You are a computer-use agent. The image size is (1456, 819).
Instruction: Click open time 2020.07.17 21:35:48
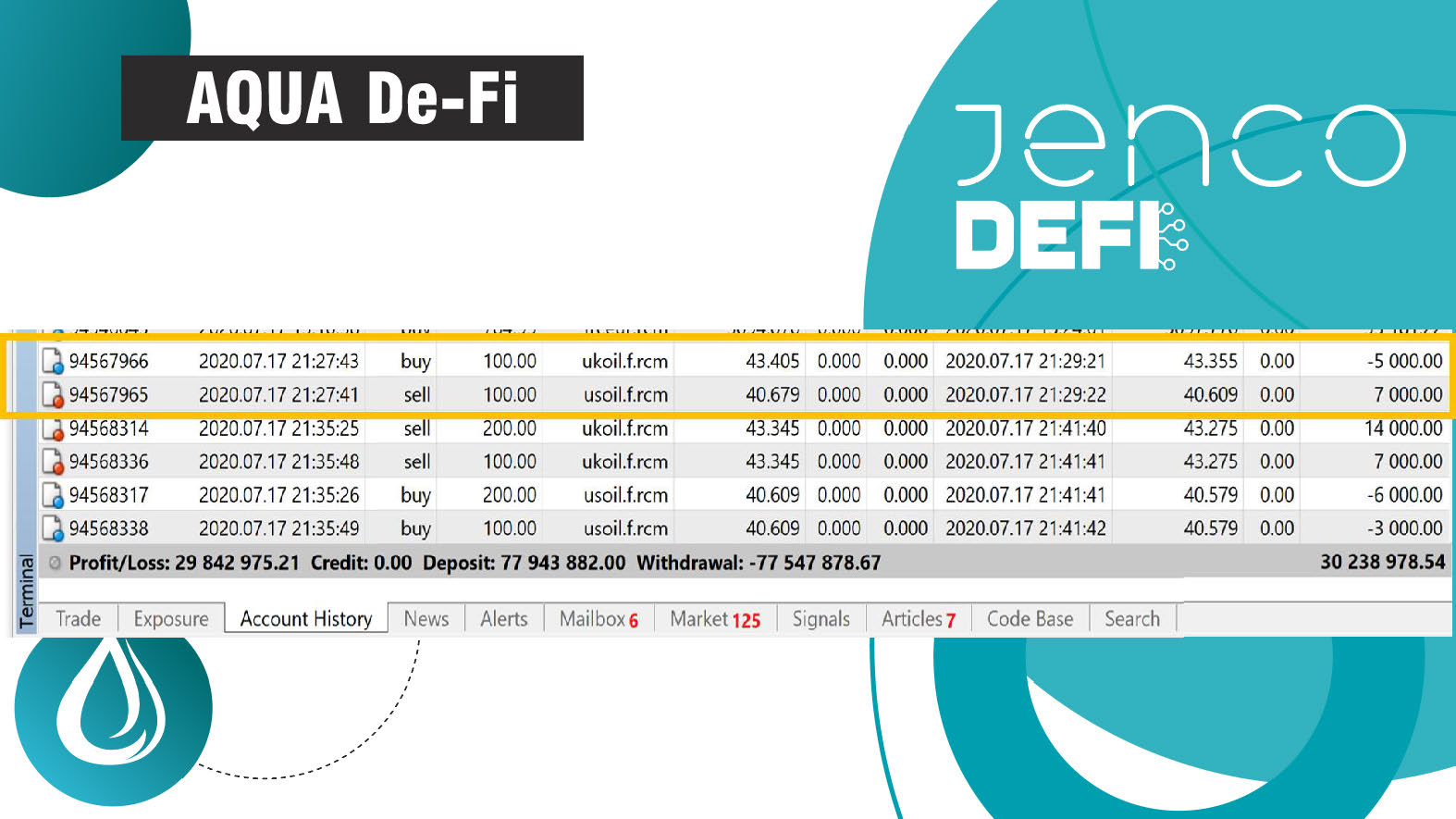(x=278, y=462)
